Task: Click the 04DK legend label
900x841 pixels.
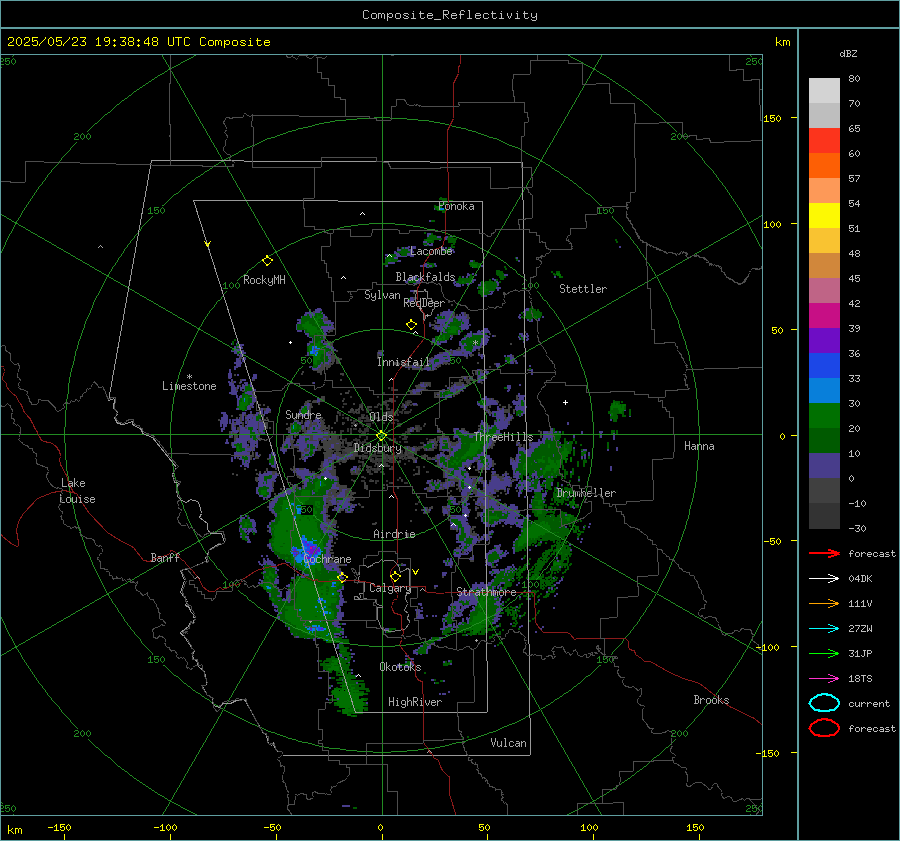Action: (860, 578)
